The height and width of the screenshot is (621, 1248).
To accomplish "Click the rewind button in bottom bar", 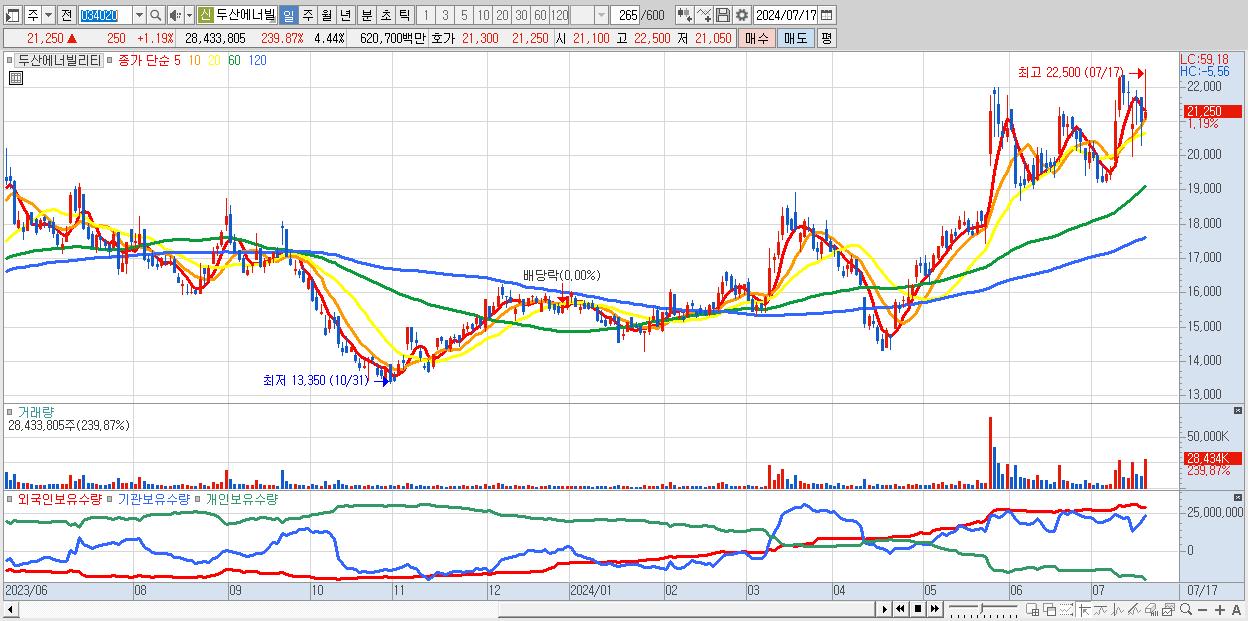I will [900, 609].
